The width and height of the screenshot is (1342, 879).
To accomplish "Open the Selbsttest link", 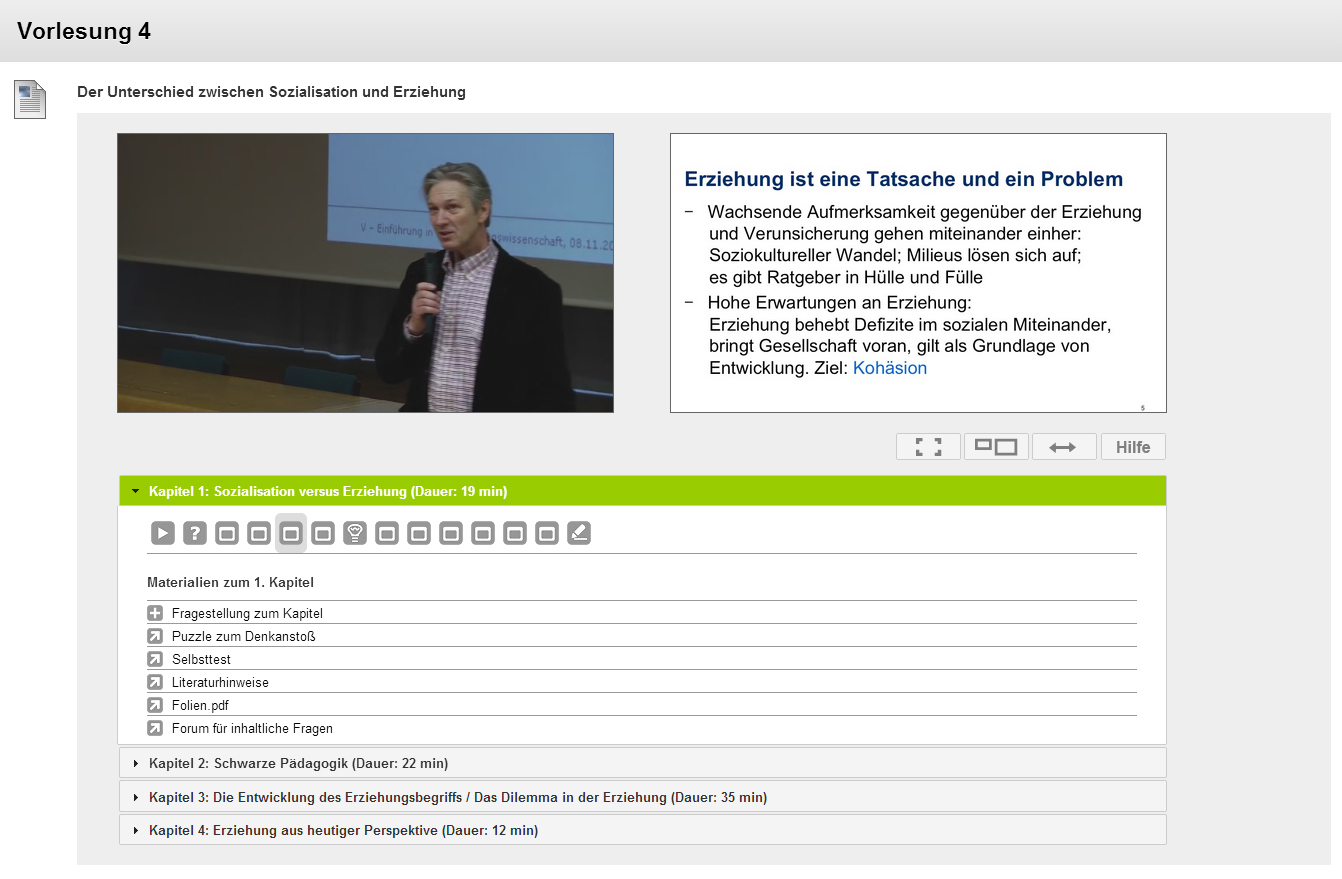I will pos(201,659).
